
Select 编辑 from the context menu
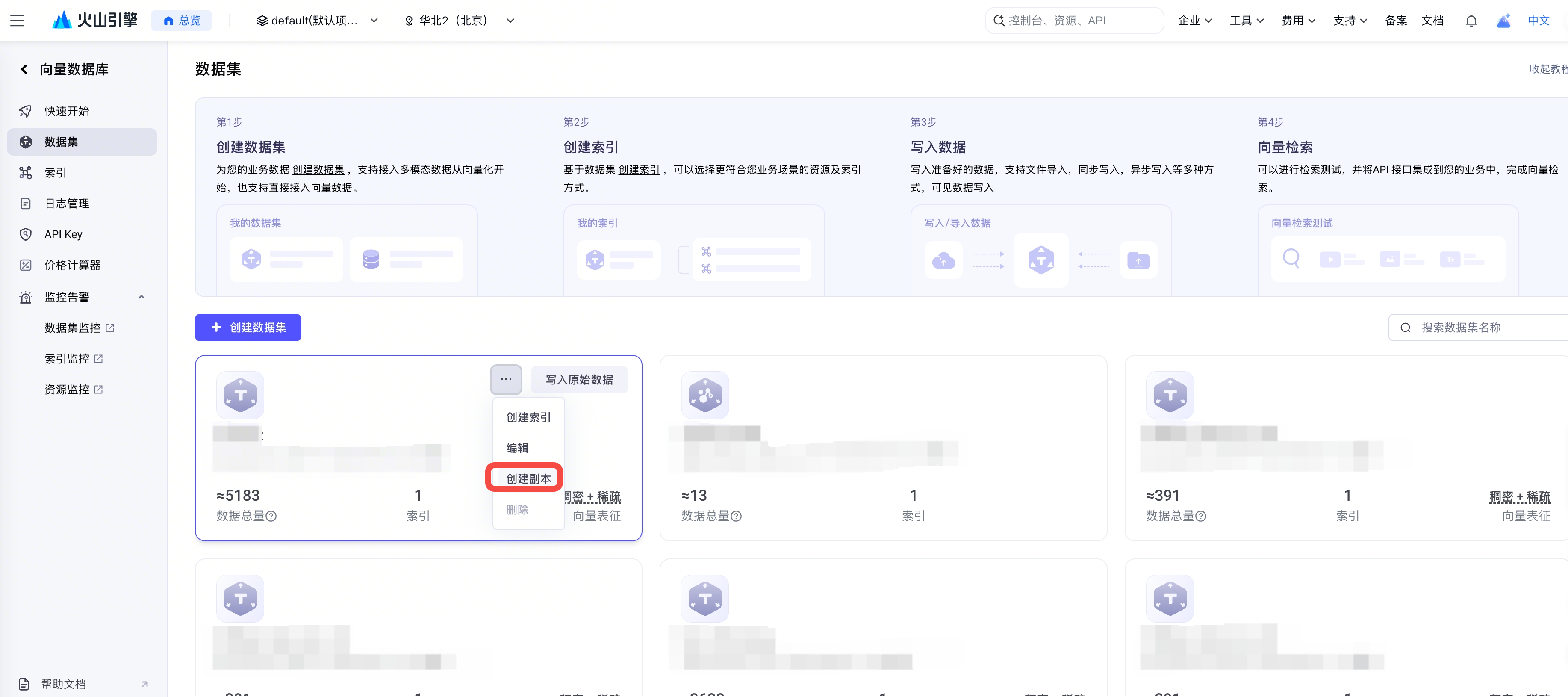click(x=528, y=448)
